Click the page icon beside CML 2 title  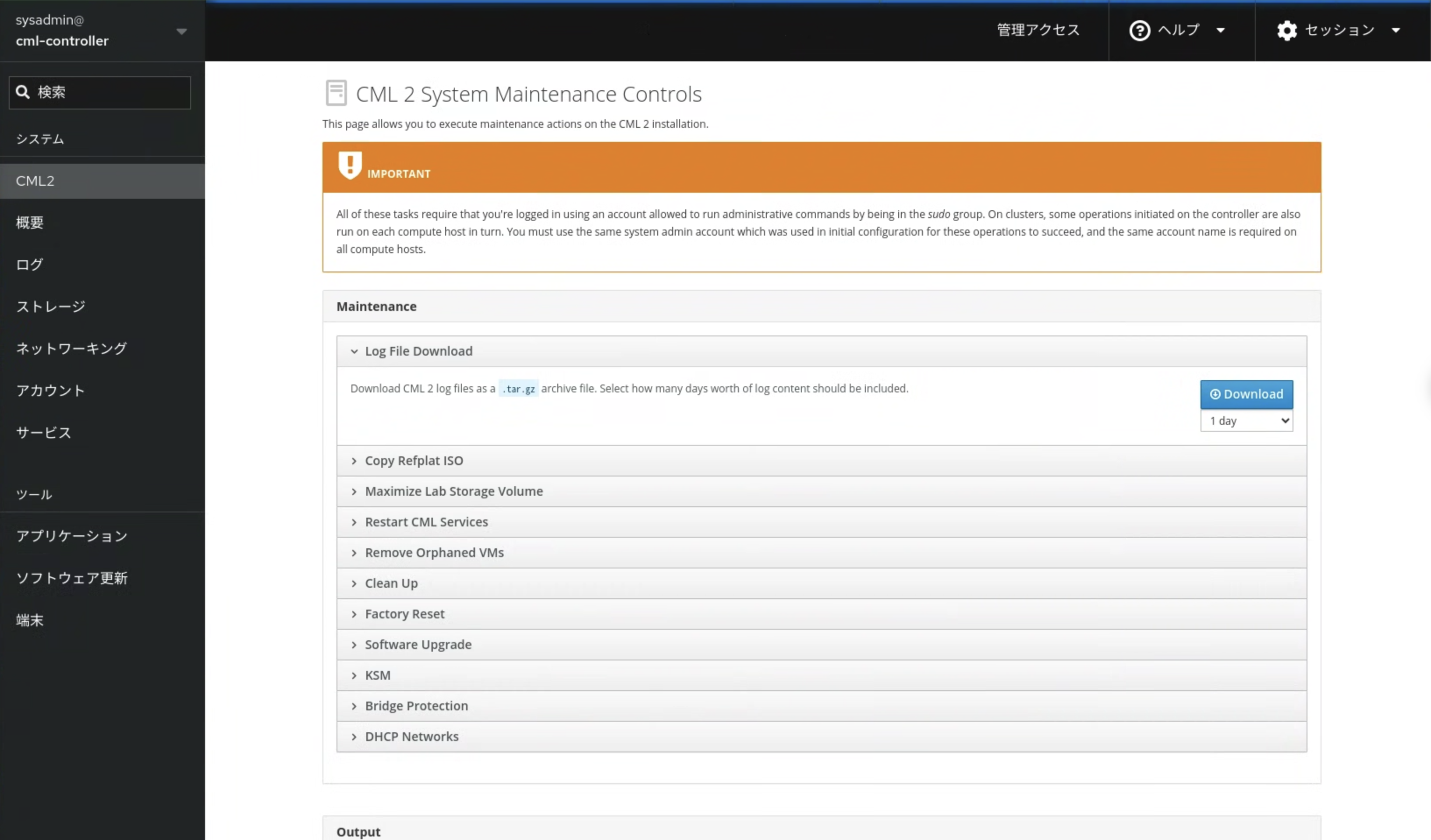pyautogui.click(x=336, y=93)
